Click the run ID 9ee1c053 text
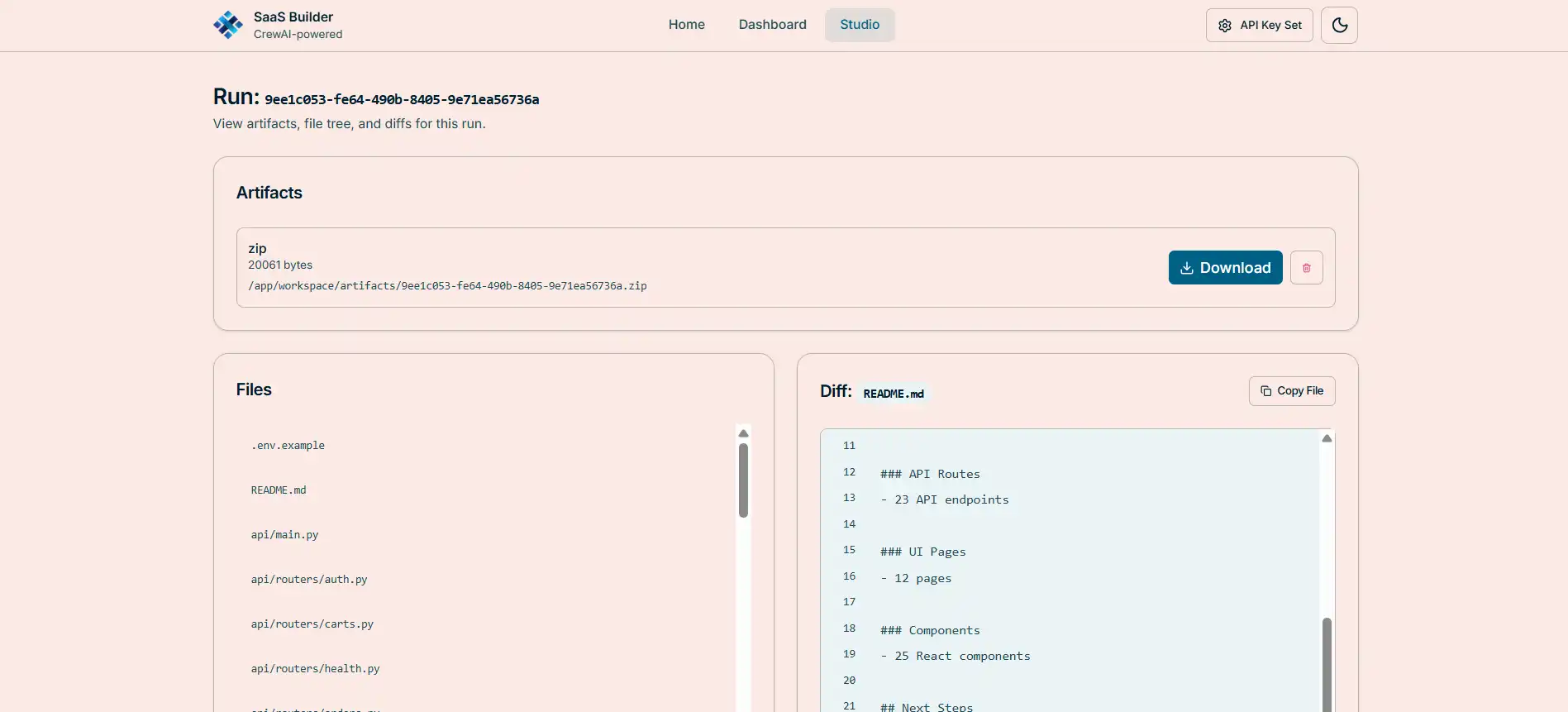The height and width of the screenshot is (712, 1568). pyautogui.click(x=402, y=100)
